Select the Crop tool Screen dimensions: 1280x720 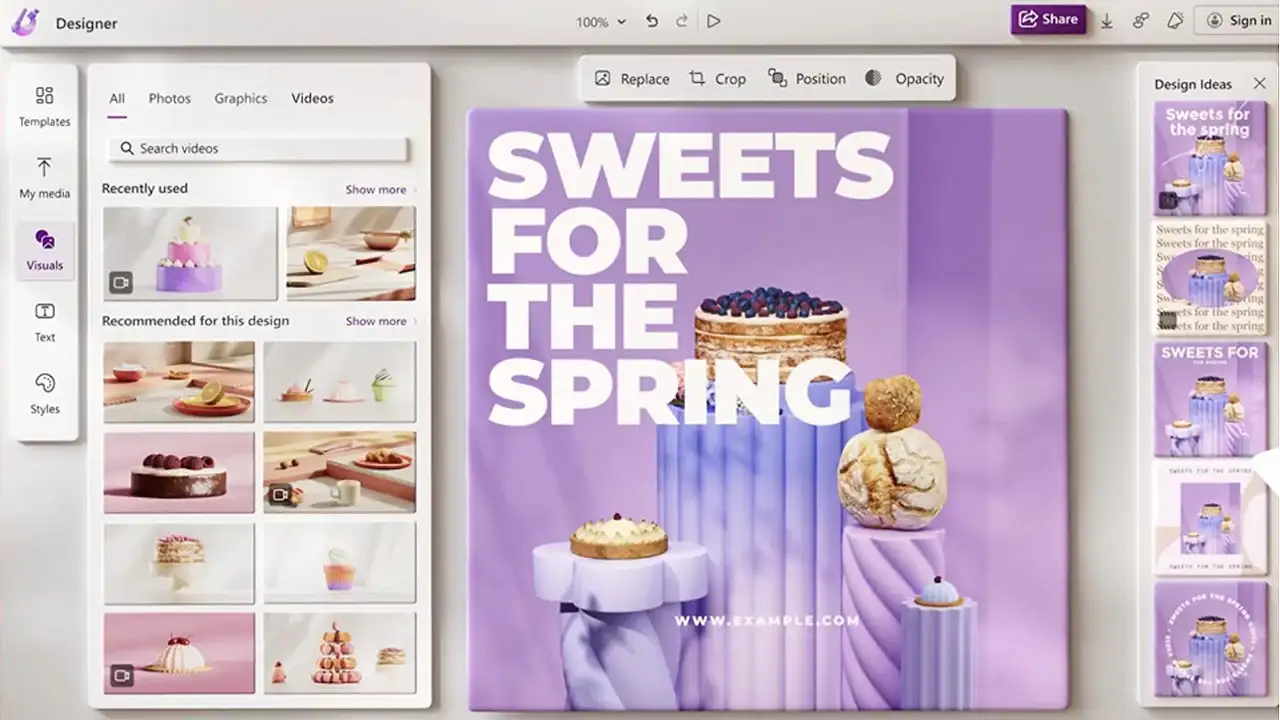pos(717,78)
